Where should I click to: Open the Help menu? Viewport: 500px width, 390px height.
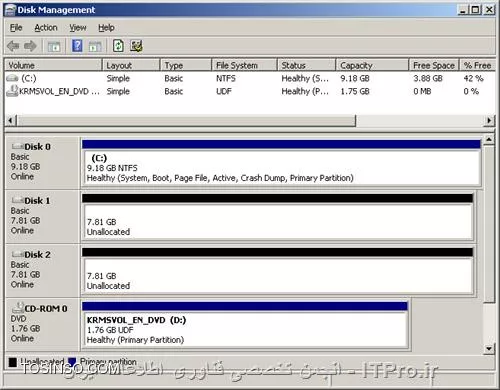pos(106,28)
